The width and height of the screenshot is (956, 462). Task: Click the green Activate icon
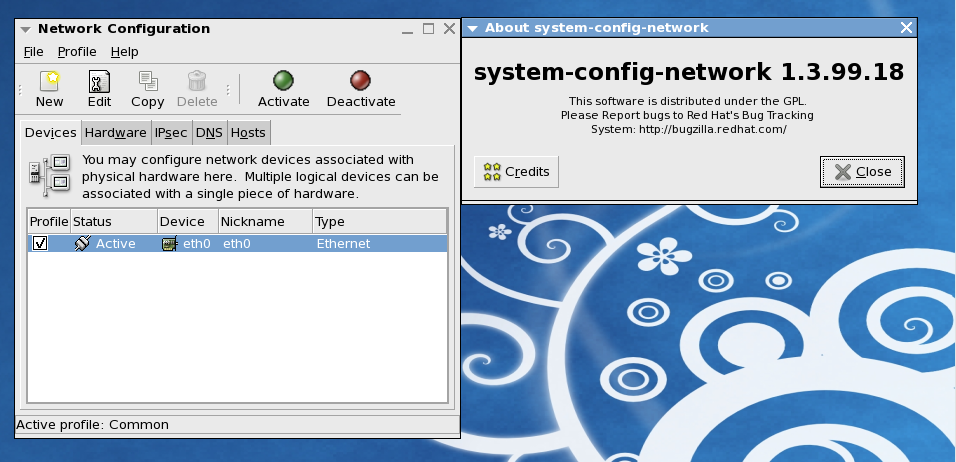(284, 80)
